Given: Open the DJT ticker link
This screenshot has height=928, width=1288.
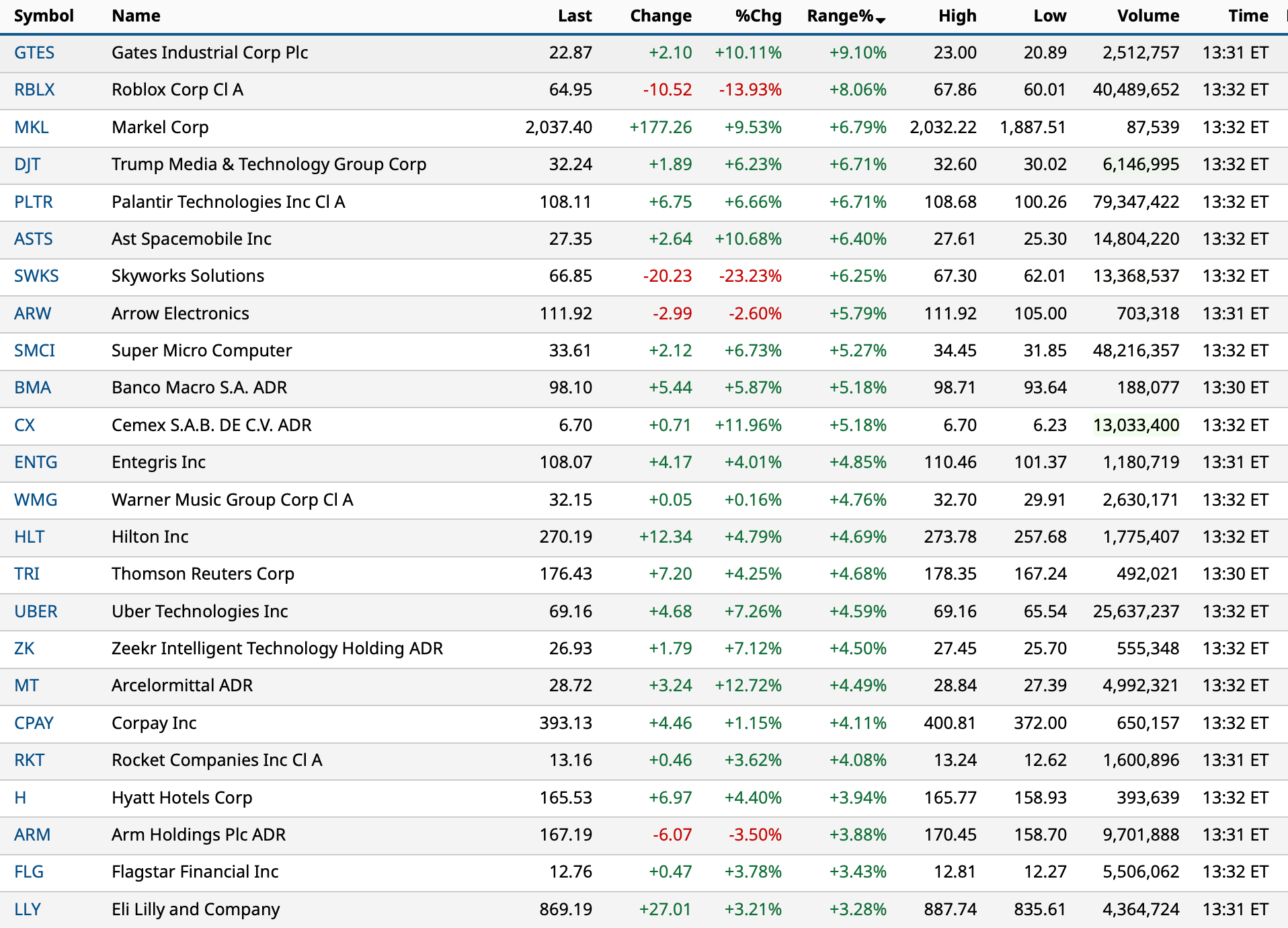Looking at the screenshot, I should [x=28, y=165].
